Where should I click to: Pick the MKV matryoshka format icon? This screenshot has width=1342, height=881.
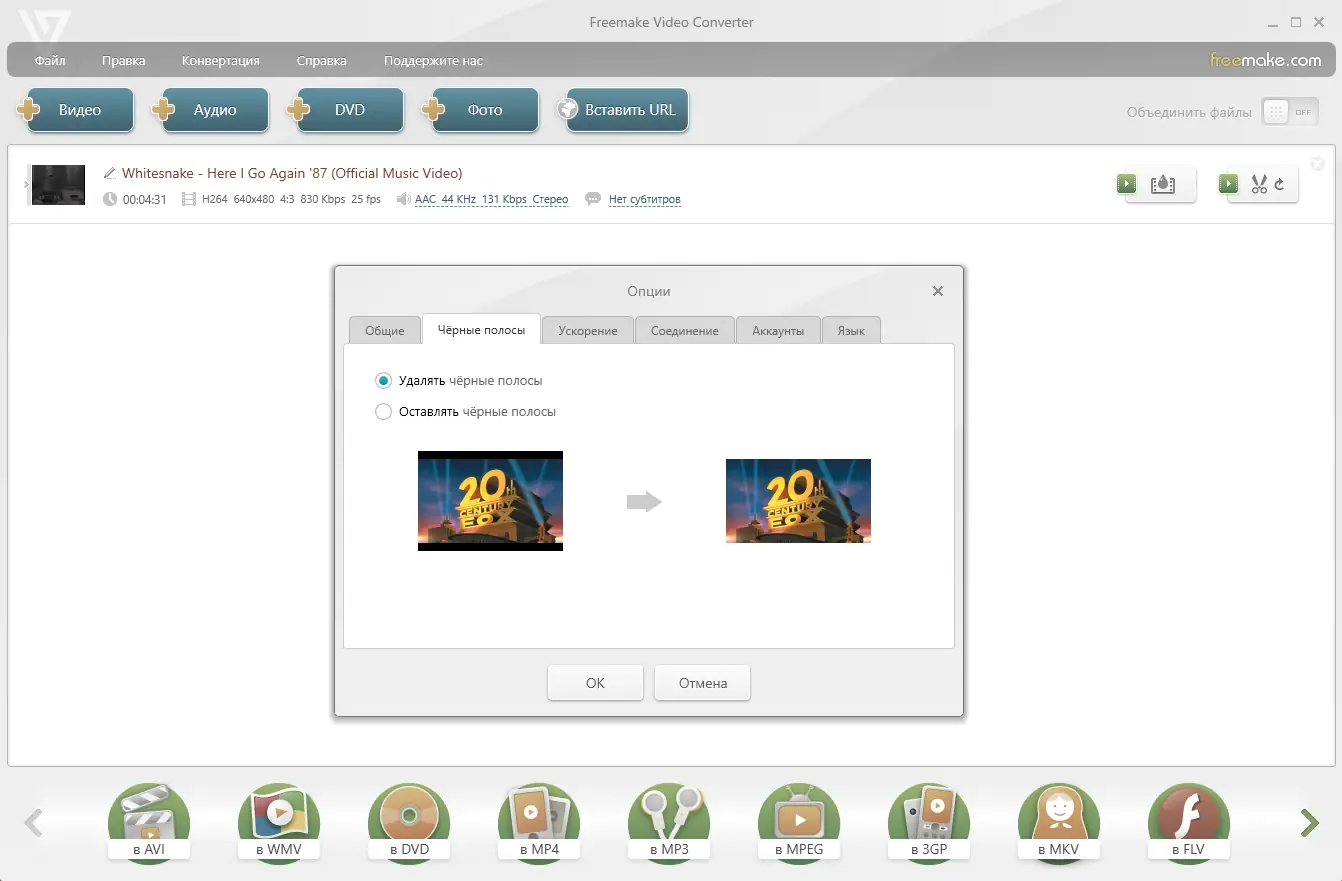pos(1059,824)
